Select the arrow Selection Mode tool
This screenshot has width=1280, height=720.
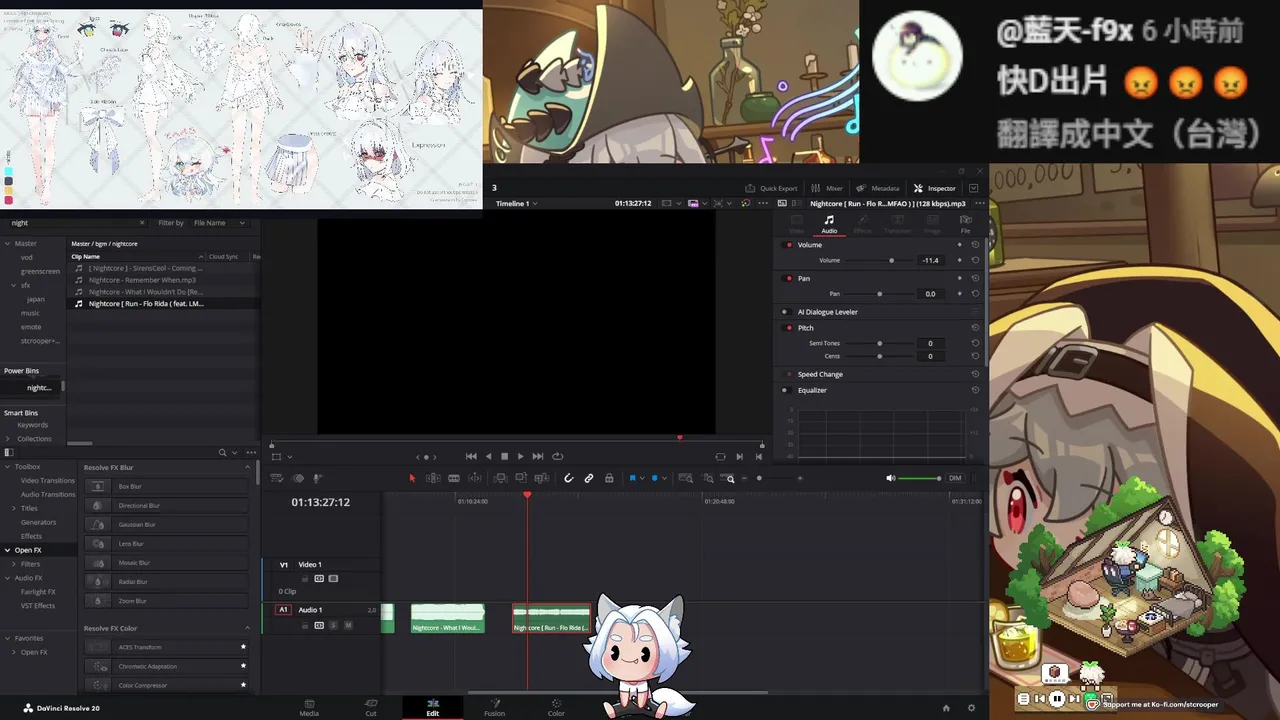pyautogui.click(x=412, y=478)
